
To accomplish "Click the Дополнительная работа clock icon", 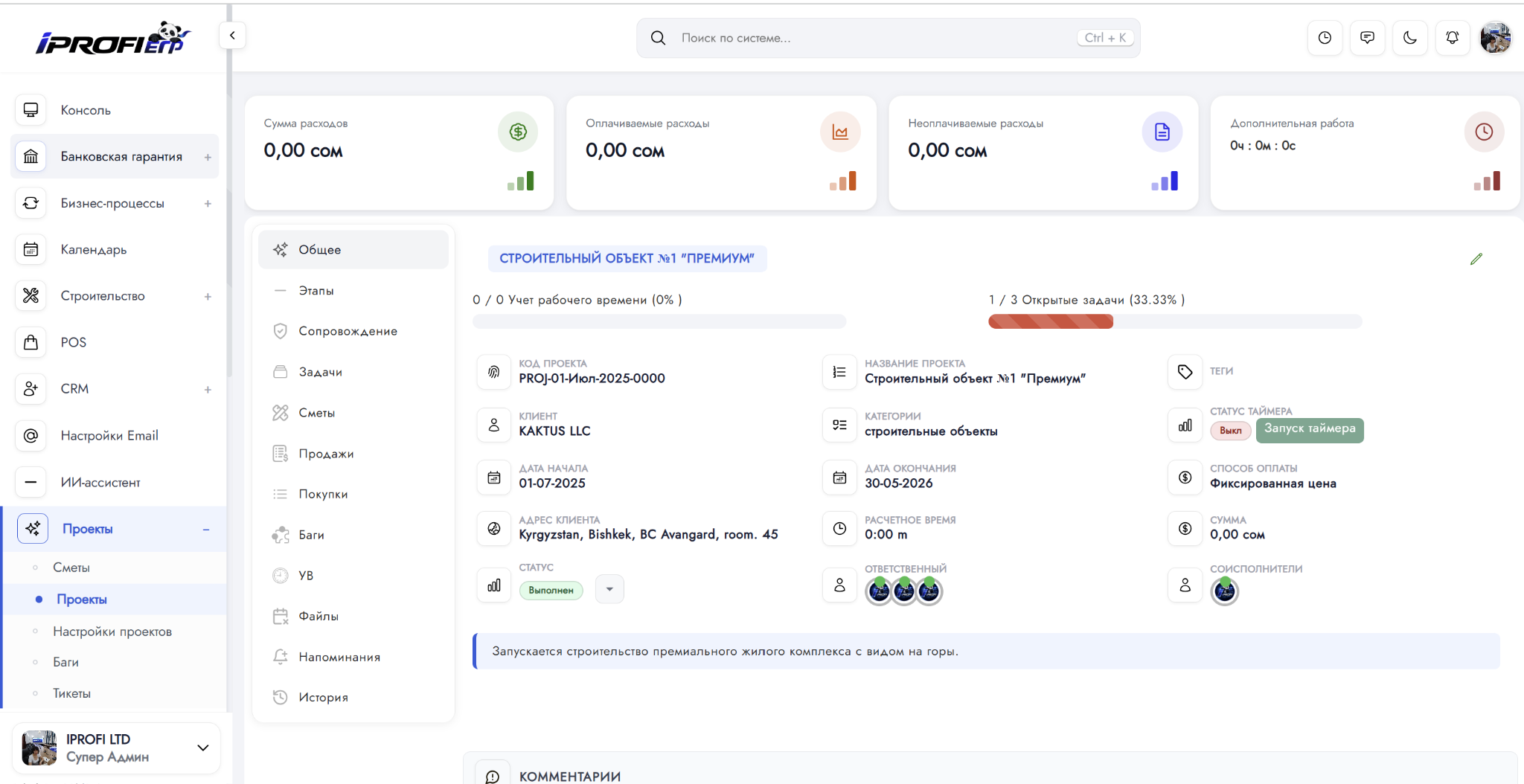I will tap(1484, 132).
